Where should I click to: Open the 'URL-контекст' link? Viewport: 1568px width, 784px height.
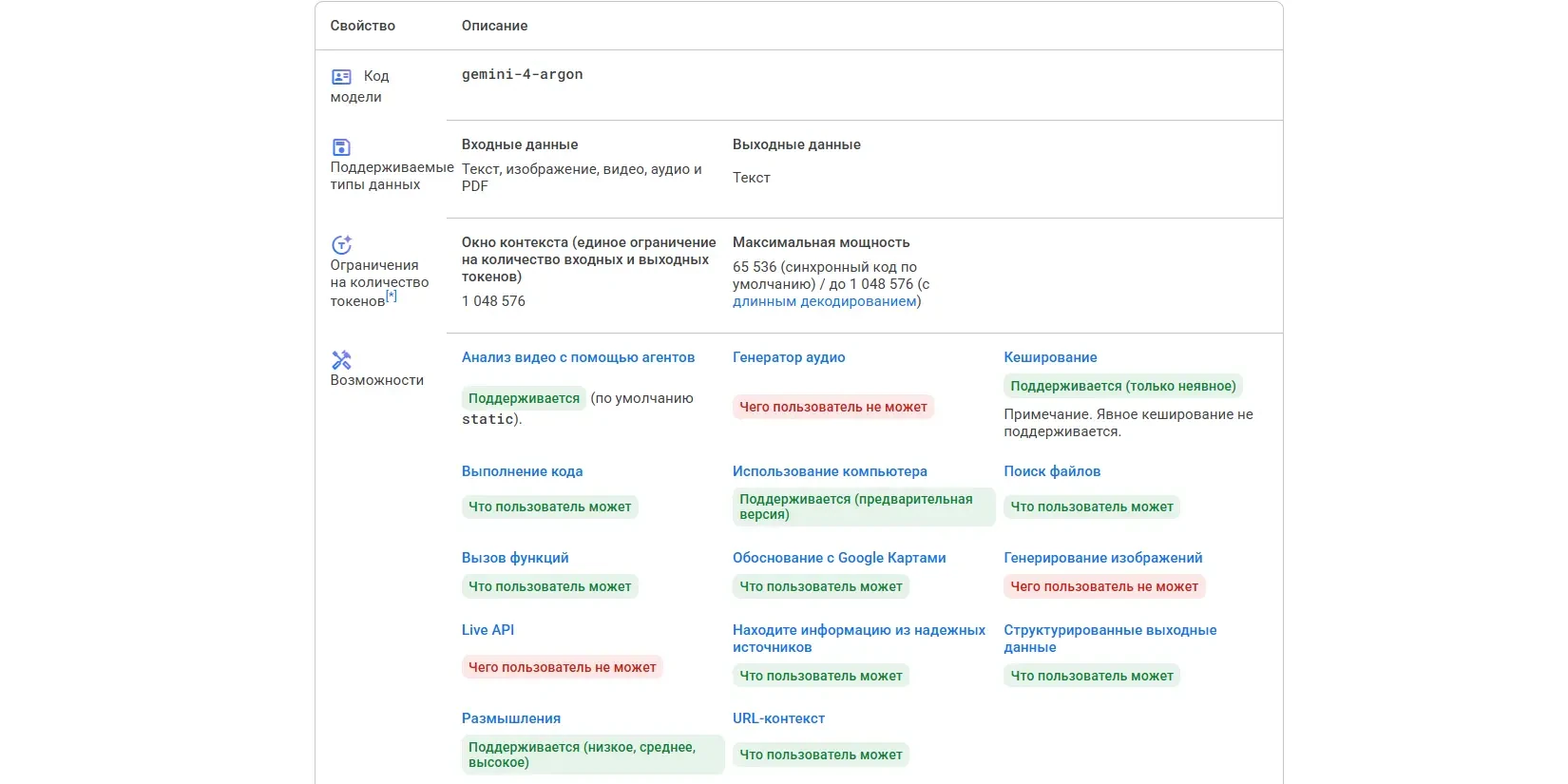click(778, 718)
